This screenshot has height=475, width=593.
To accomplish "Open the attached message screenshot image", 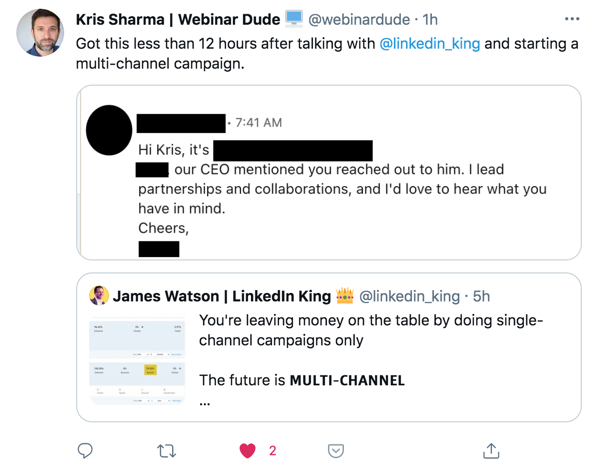I will [329, 172].
